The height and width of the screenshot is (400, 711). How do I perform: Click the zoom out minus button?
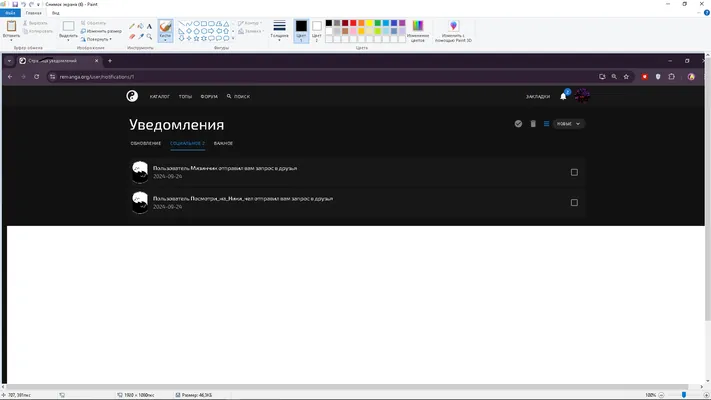point(661,395)
